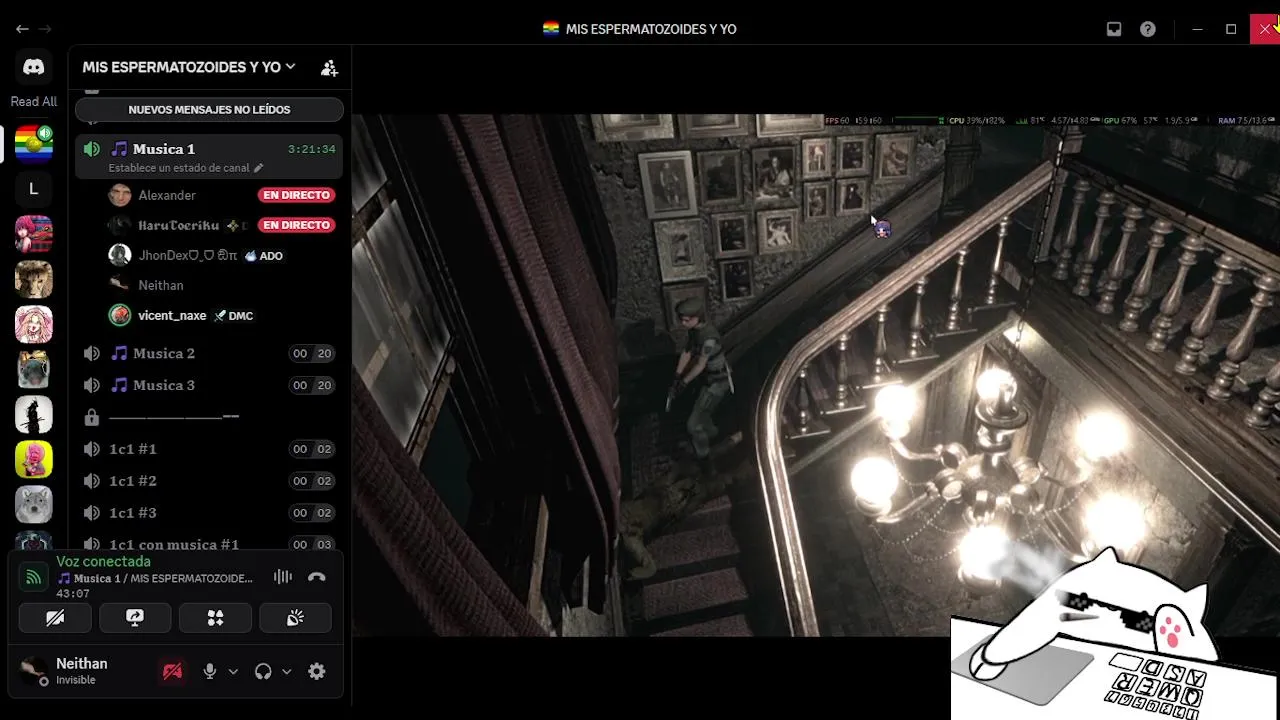Click the 1c1 con musica #1 count 00 03

pos(311,544)
